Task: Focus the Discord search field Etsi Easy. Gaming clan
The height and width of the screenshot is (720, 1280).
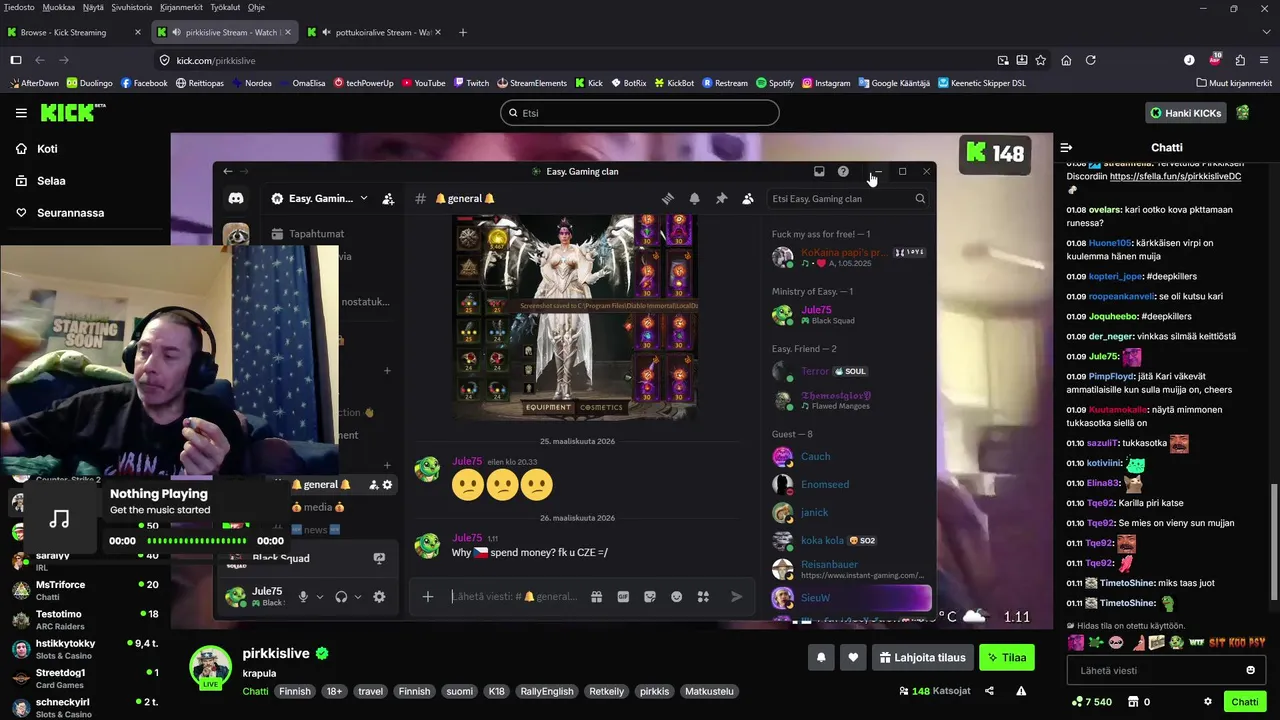Action: coord(848,199)
